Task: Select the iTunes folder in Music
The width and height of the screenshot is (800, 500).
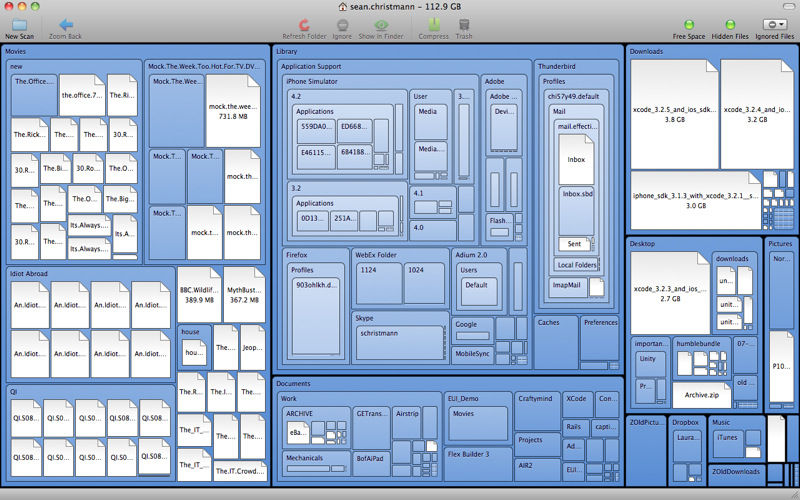Action: pyautogui.click(x=727, y=443)
